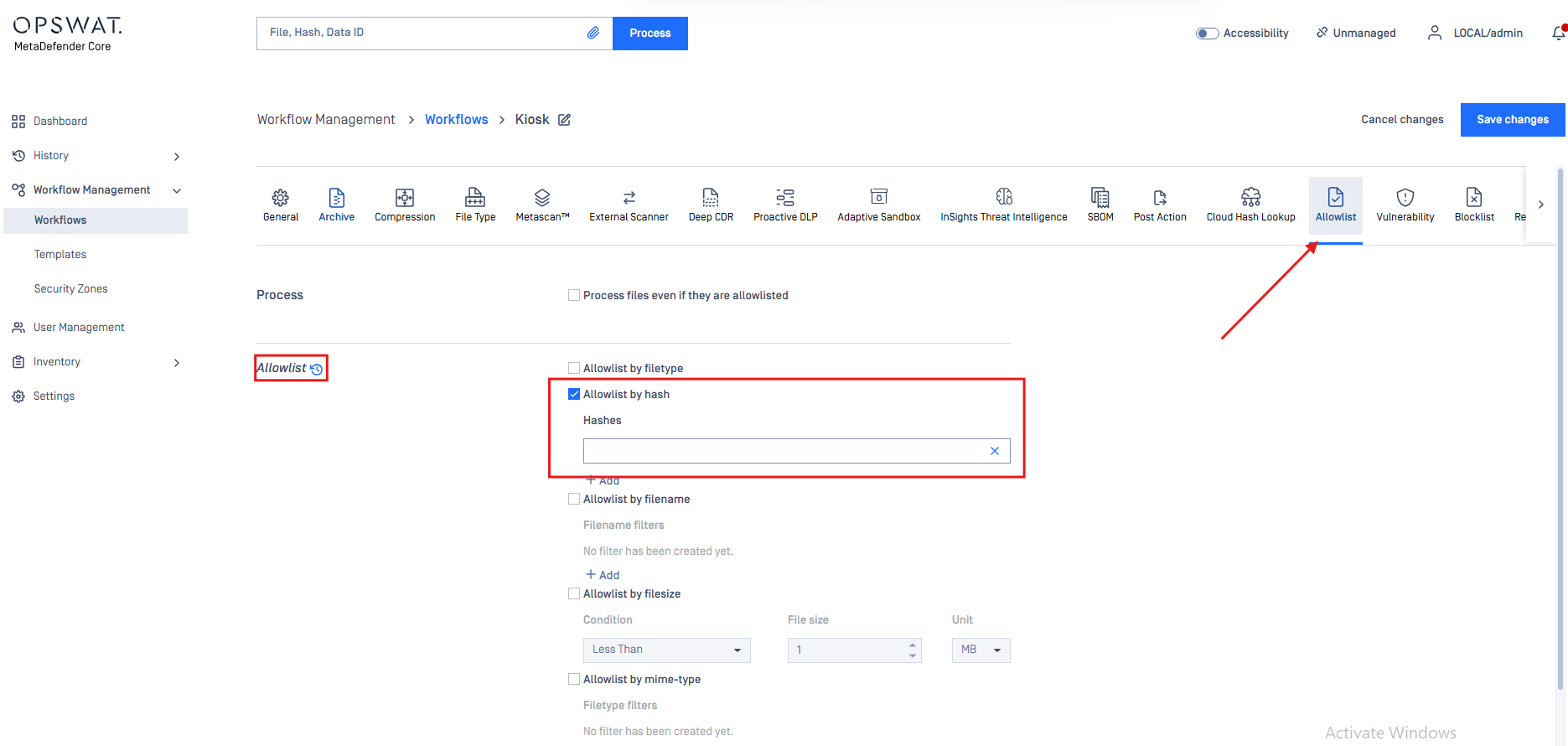Open the Vulnerability tab
The height and width of the screenshot is (746, 1568).
tap(1405, 205)
